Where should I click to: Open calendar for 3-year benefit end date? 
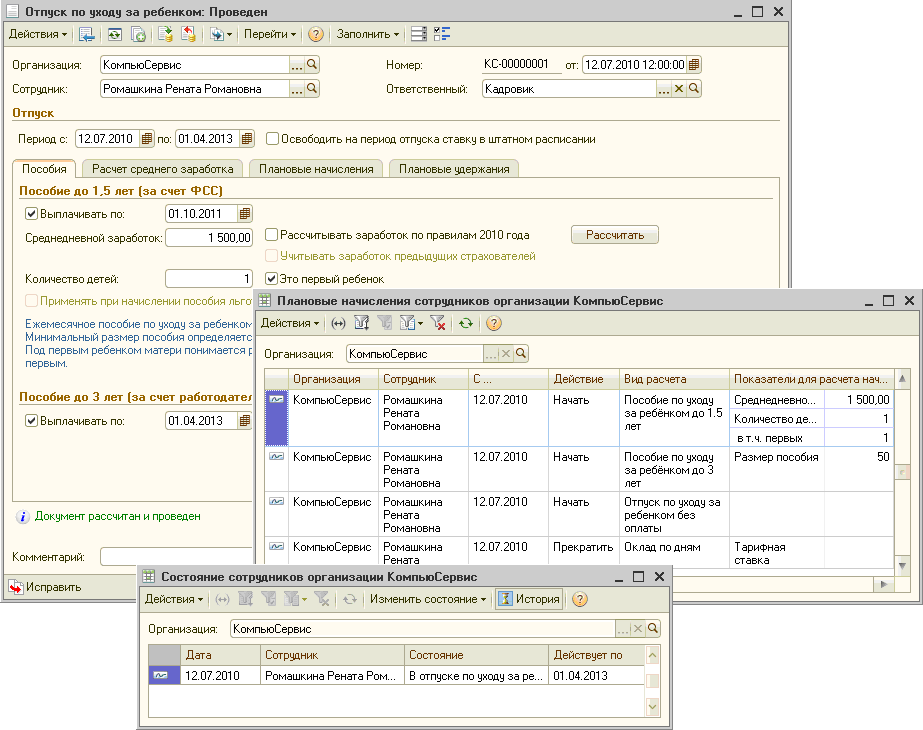click(245, 420)
